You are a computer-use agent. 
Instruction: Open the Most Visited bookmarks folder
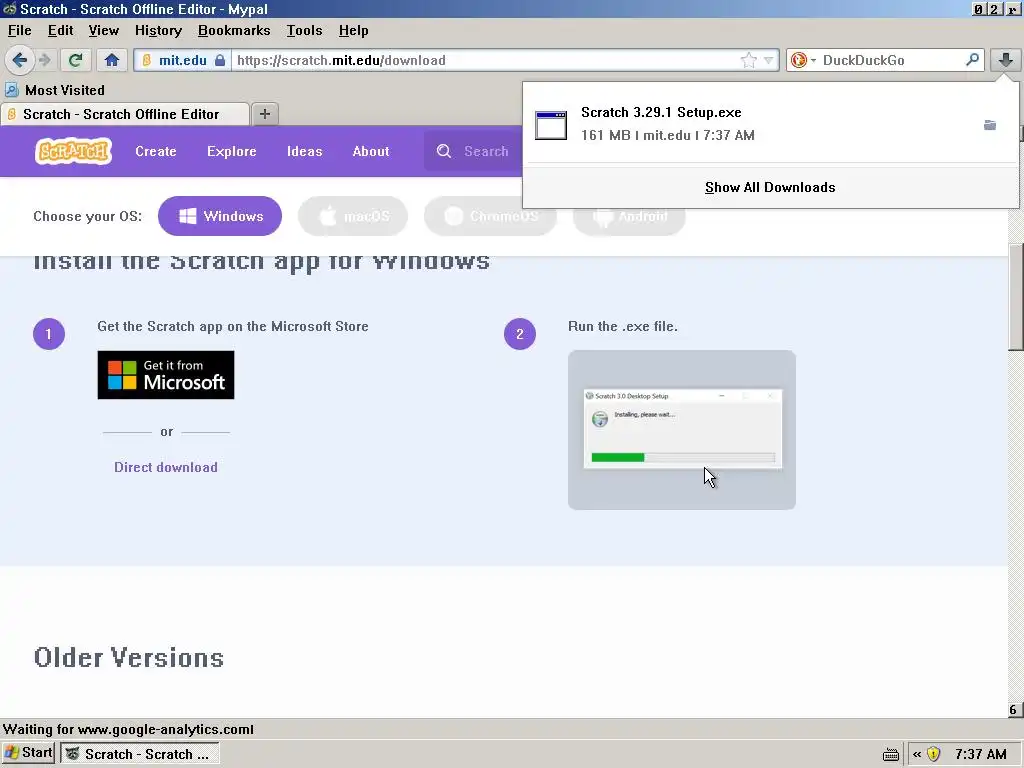pyautogui.click(x=55, y=90)
